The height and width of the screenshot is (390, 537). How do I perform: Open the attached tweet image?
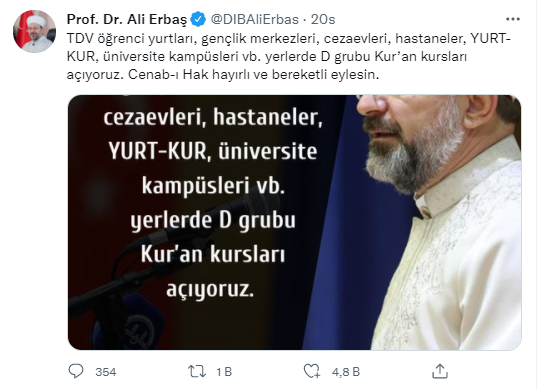[x=295, y=223]
